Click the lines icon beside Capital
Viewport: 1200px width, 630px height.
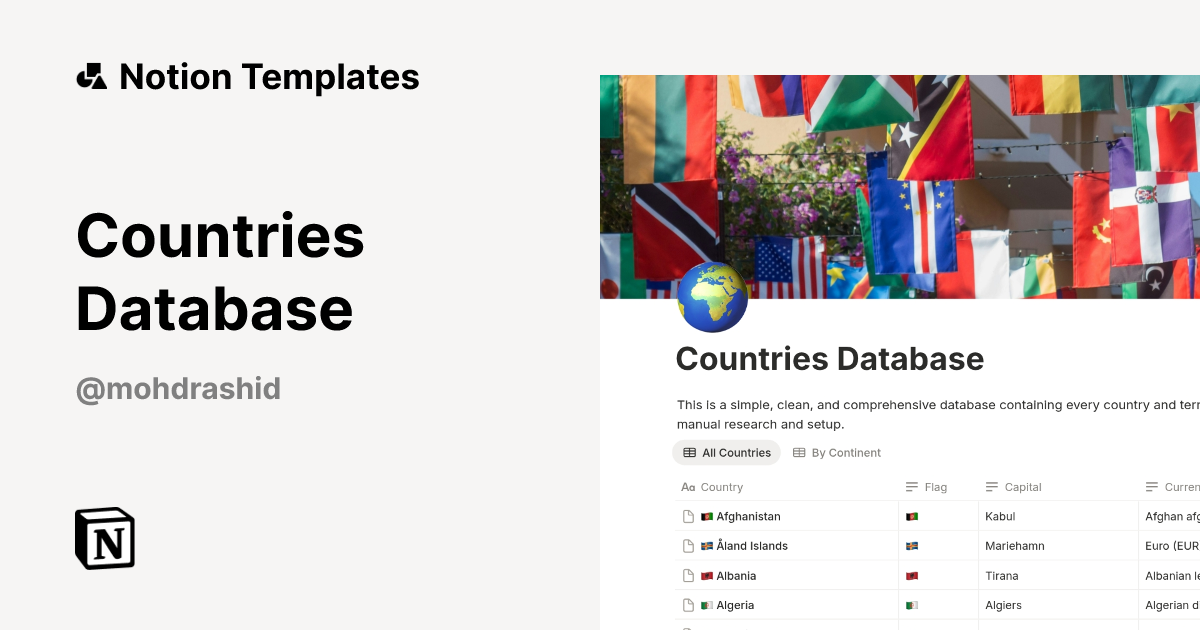click(x=992, y=487)
